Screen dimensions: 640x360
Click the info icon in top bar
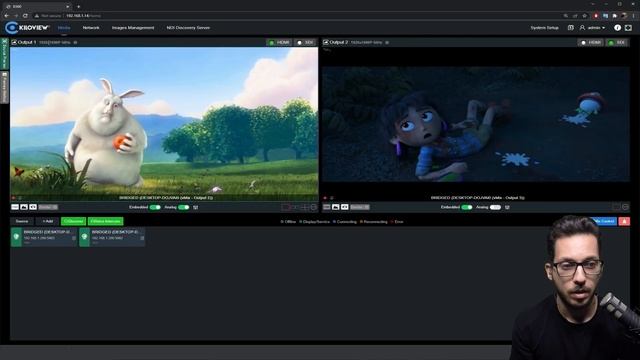coord(617,28)
